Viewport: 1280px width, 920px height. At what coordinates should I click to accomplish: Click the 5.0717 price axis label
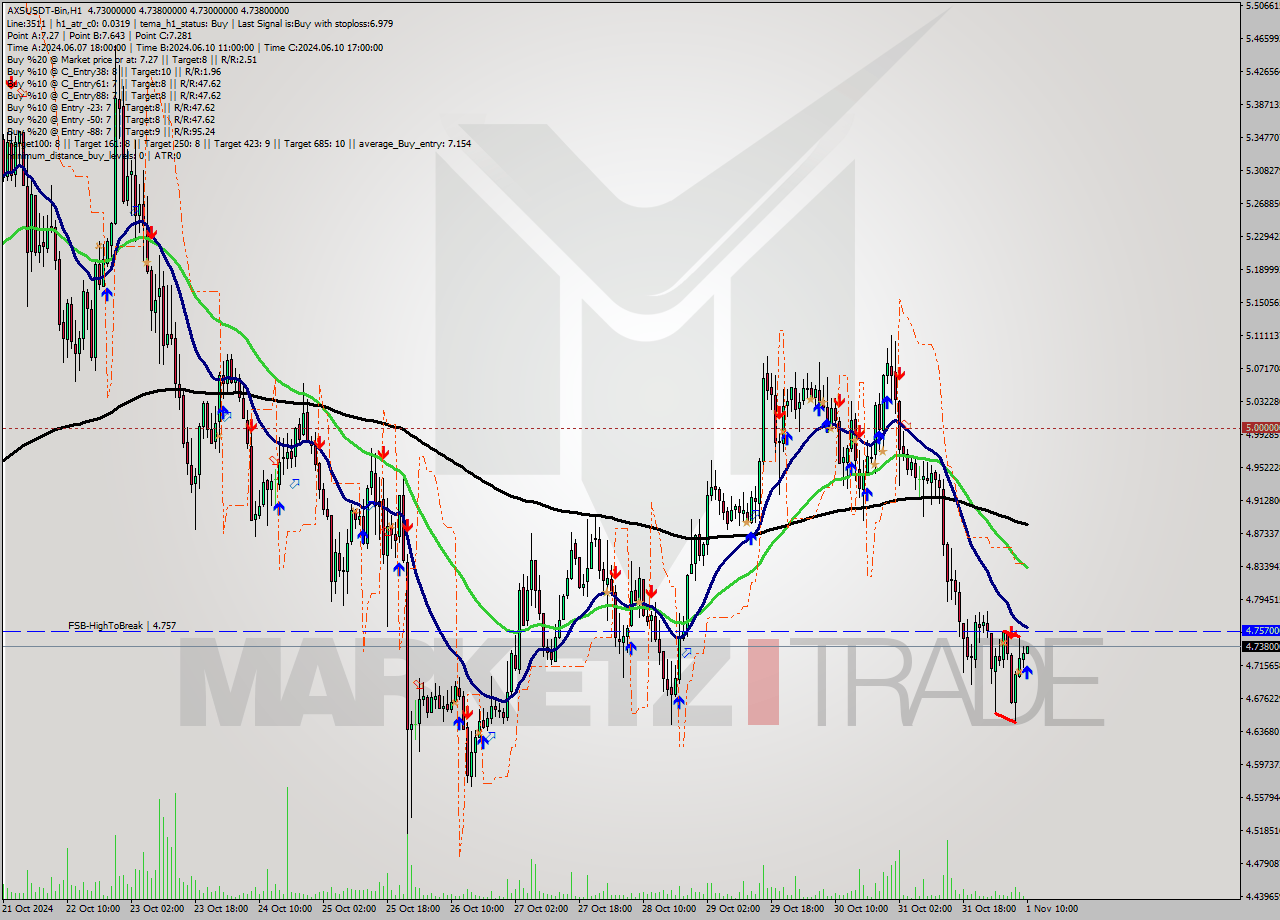tap(1261, 368)
